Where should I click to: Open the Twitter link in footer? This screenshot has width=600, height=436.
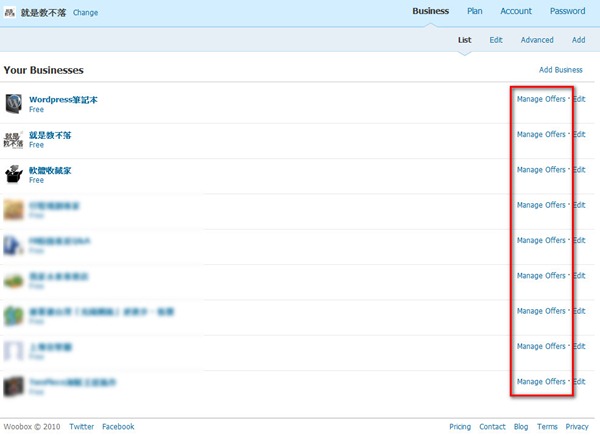[x=82, y=427]
